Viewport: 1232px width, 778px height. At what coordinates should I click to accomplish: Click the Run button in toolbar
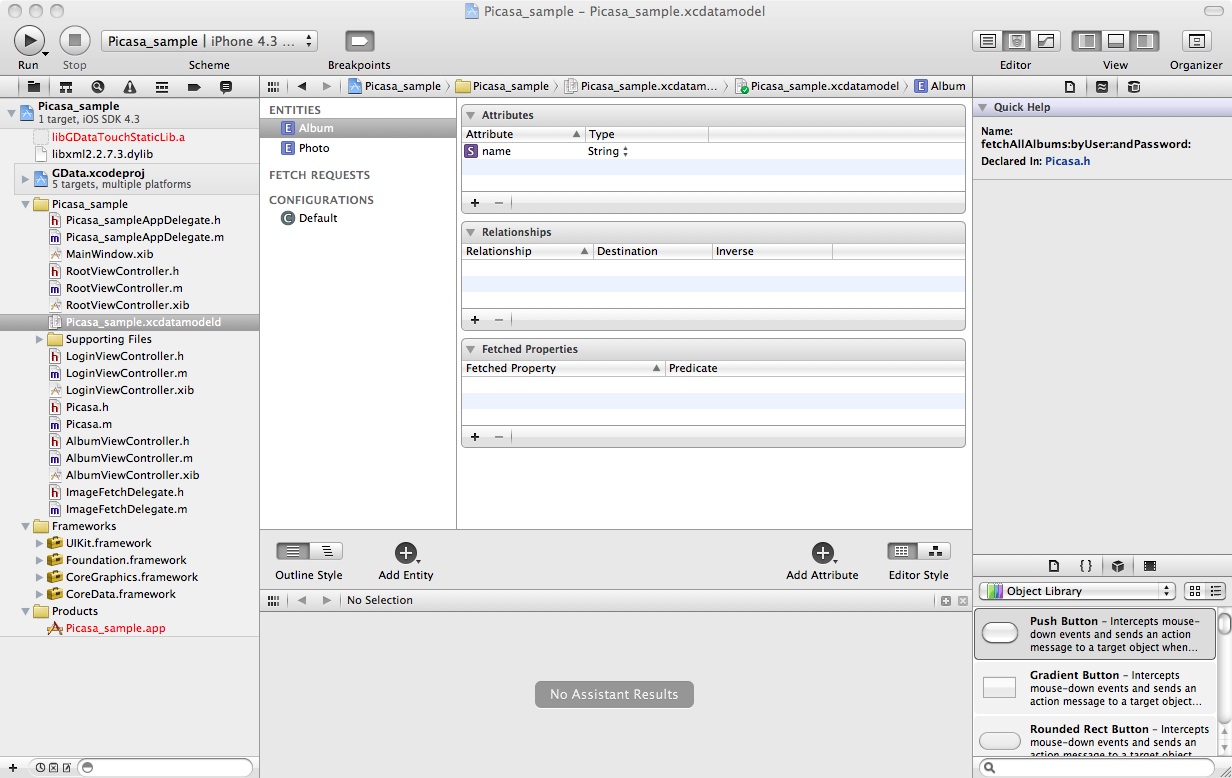pyautogui.click(x=28, y=41)
